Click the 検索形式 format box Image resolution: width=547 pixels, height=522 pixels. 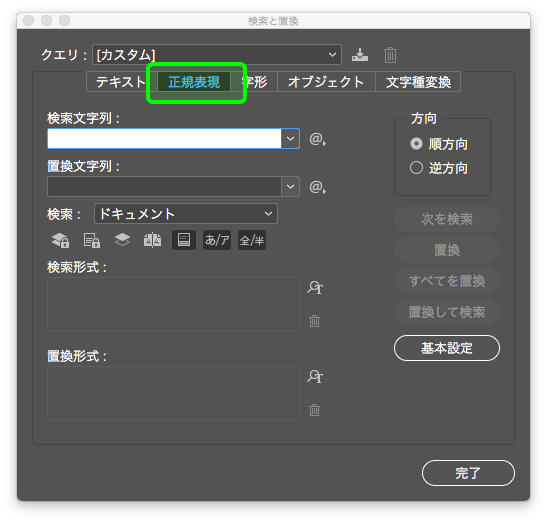[173, 304]
